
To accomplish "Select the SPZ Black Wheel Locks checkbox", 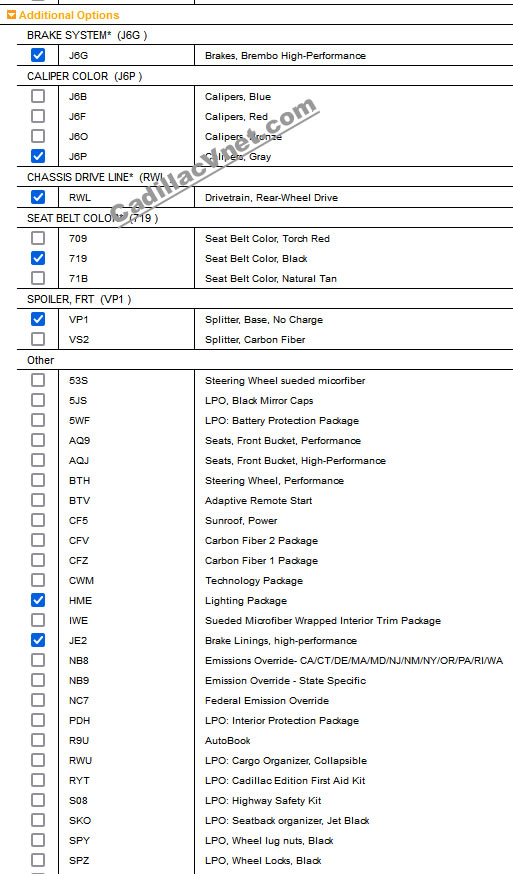I will (x=38, y=860).
